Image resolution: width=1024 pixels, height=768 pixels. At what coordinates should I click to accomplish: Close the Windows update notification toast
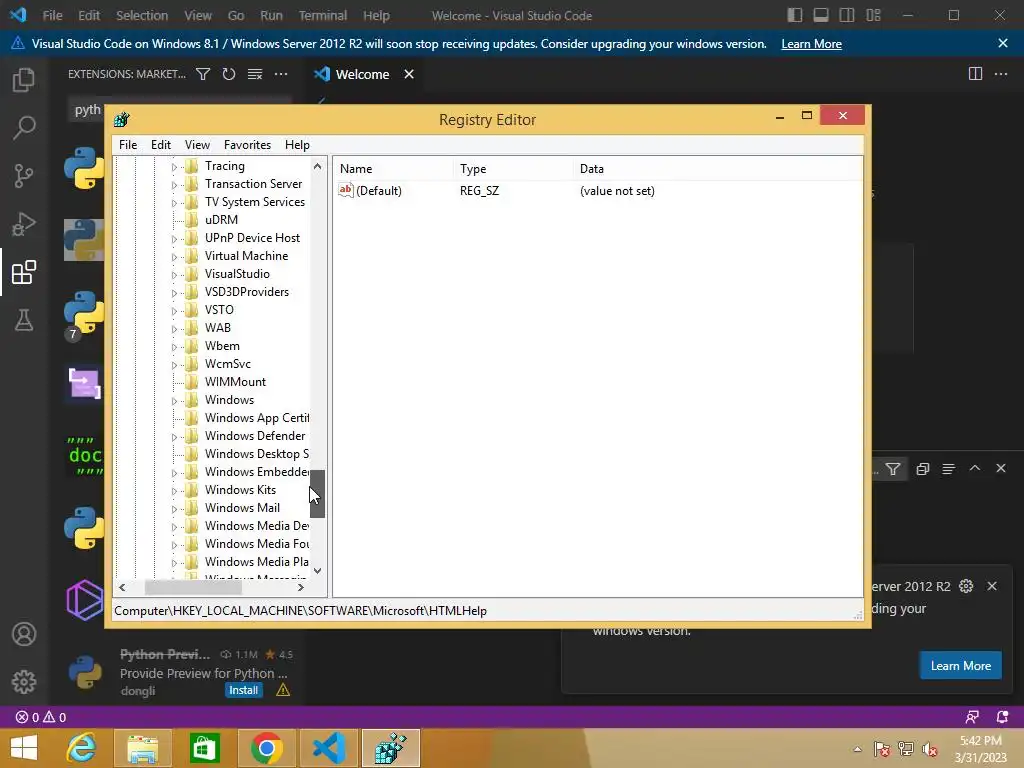point(991,586)
